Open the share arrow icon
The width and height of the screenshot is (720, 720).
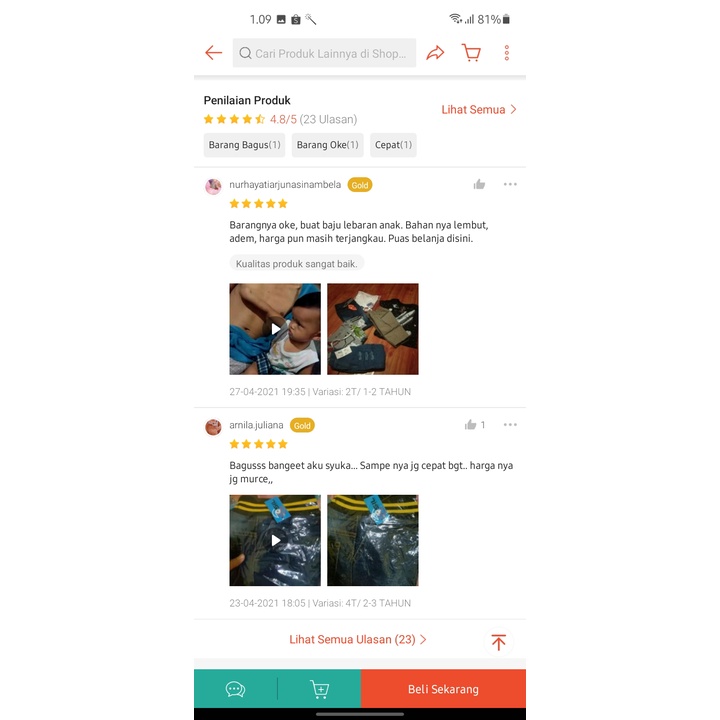click(x=435, y=53)
